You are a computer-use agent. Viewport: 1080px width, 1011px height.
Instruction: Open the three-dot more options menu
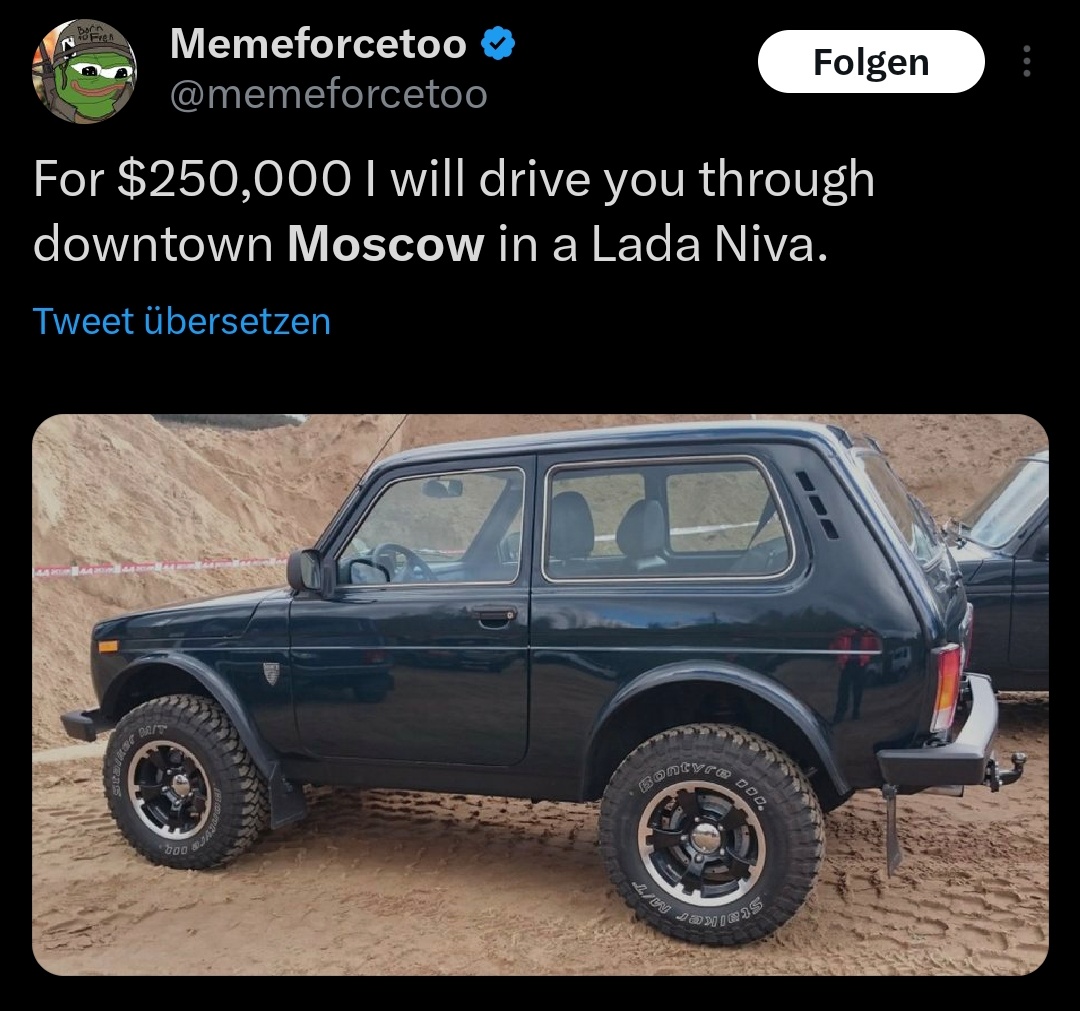point(1026,61)
